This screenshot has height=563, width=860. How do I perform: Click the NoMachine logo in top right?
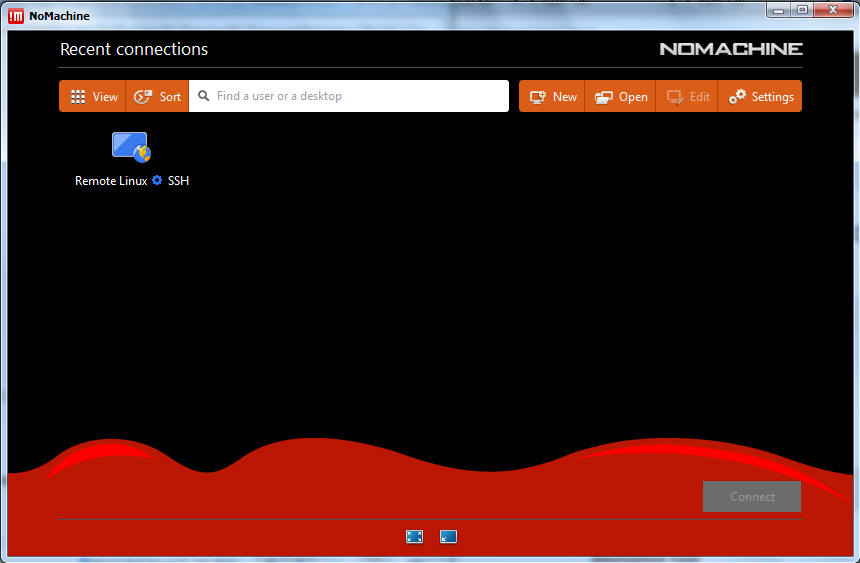(x=730, y=49)
